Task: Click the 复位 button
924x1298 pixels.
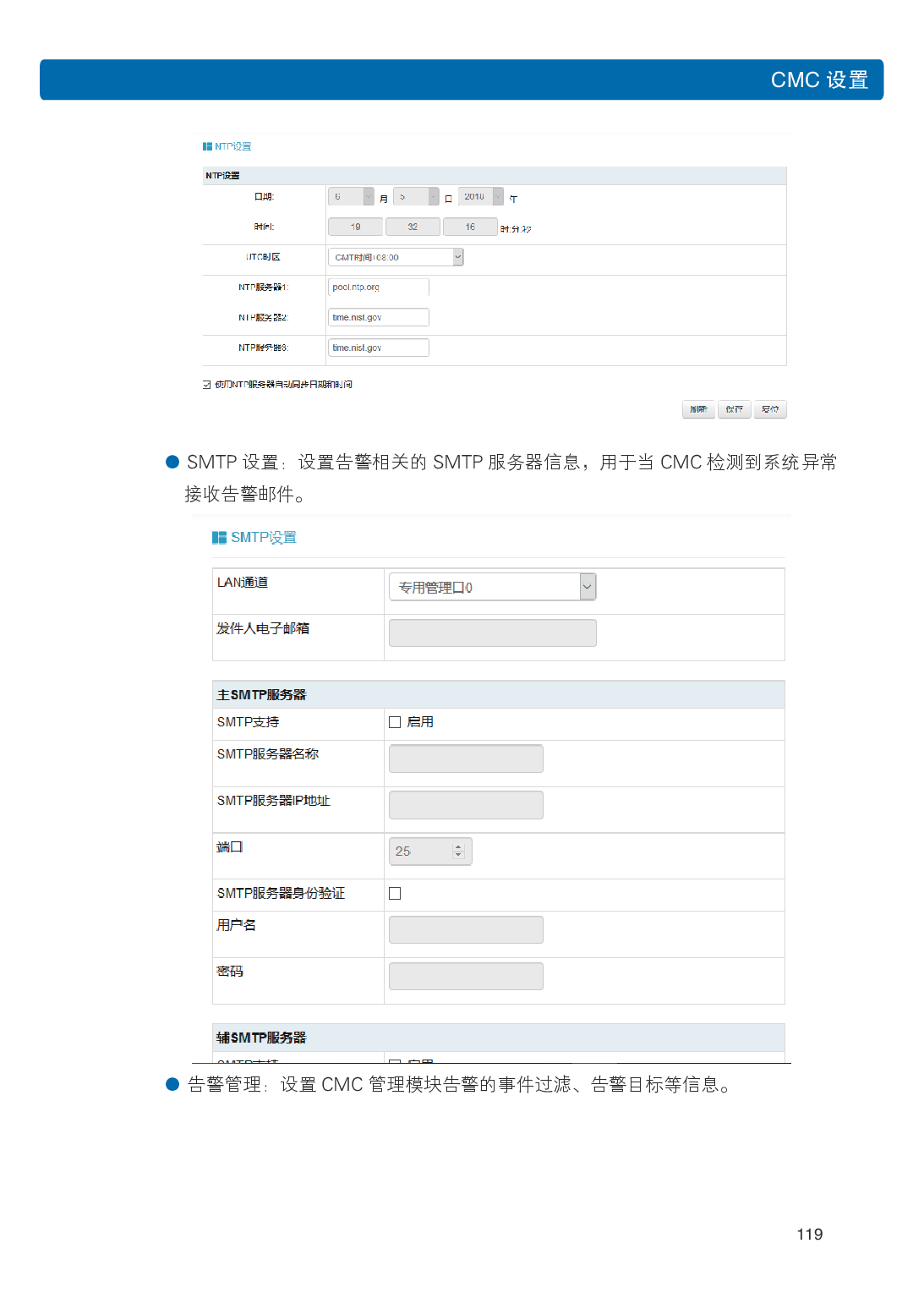Action: coord(769,409)
